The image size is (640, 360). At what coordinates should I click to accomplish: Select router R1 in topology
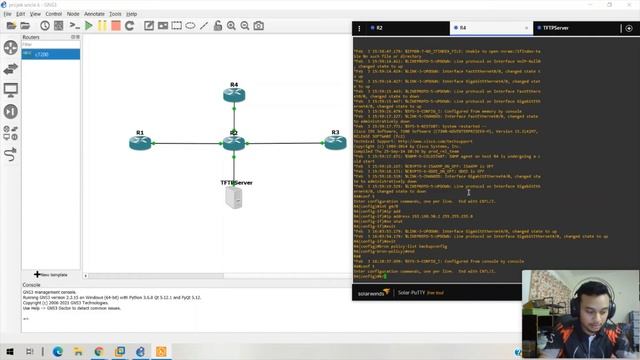coord(140,143)
